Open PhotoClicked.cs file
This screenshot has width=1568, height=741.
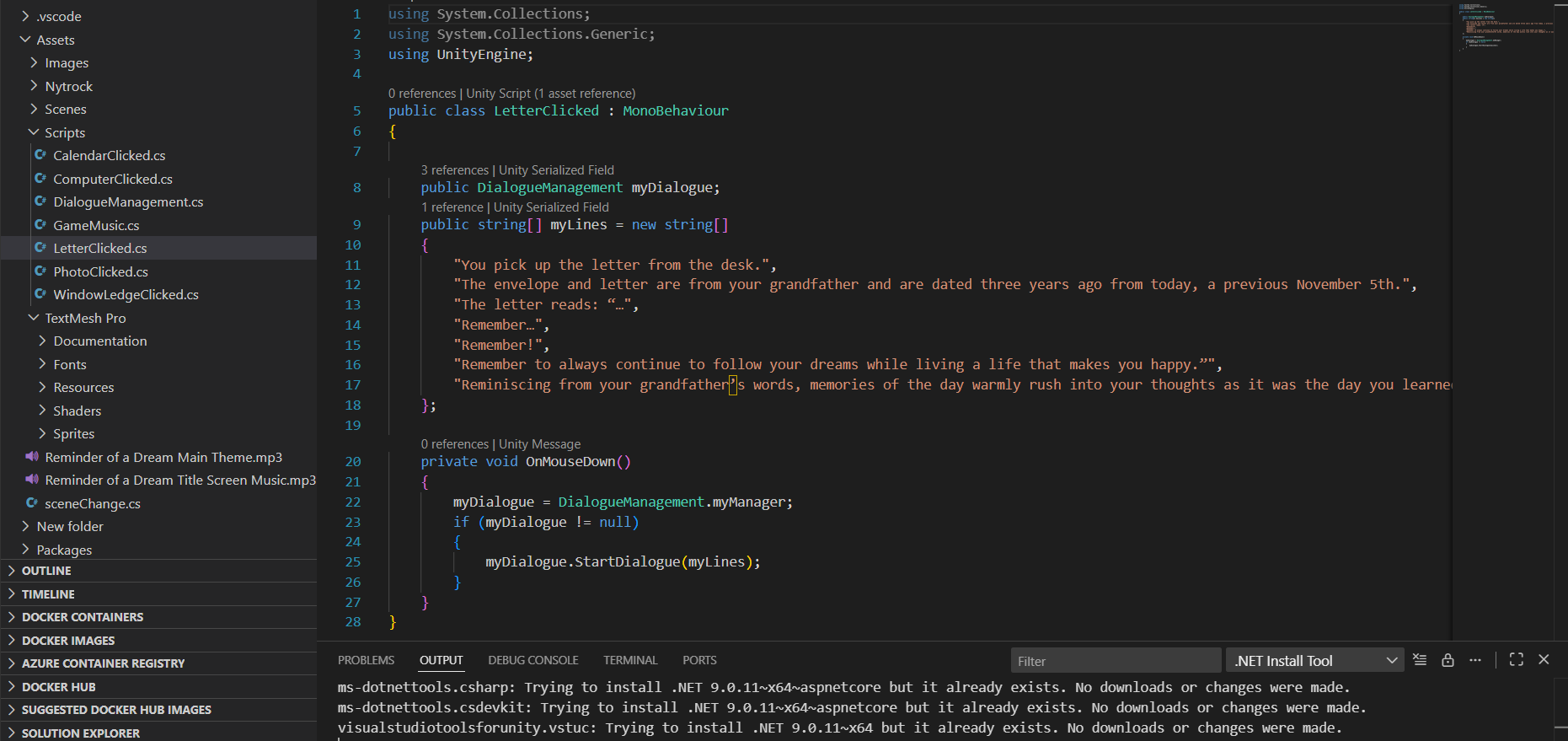(x=100, y=271)
